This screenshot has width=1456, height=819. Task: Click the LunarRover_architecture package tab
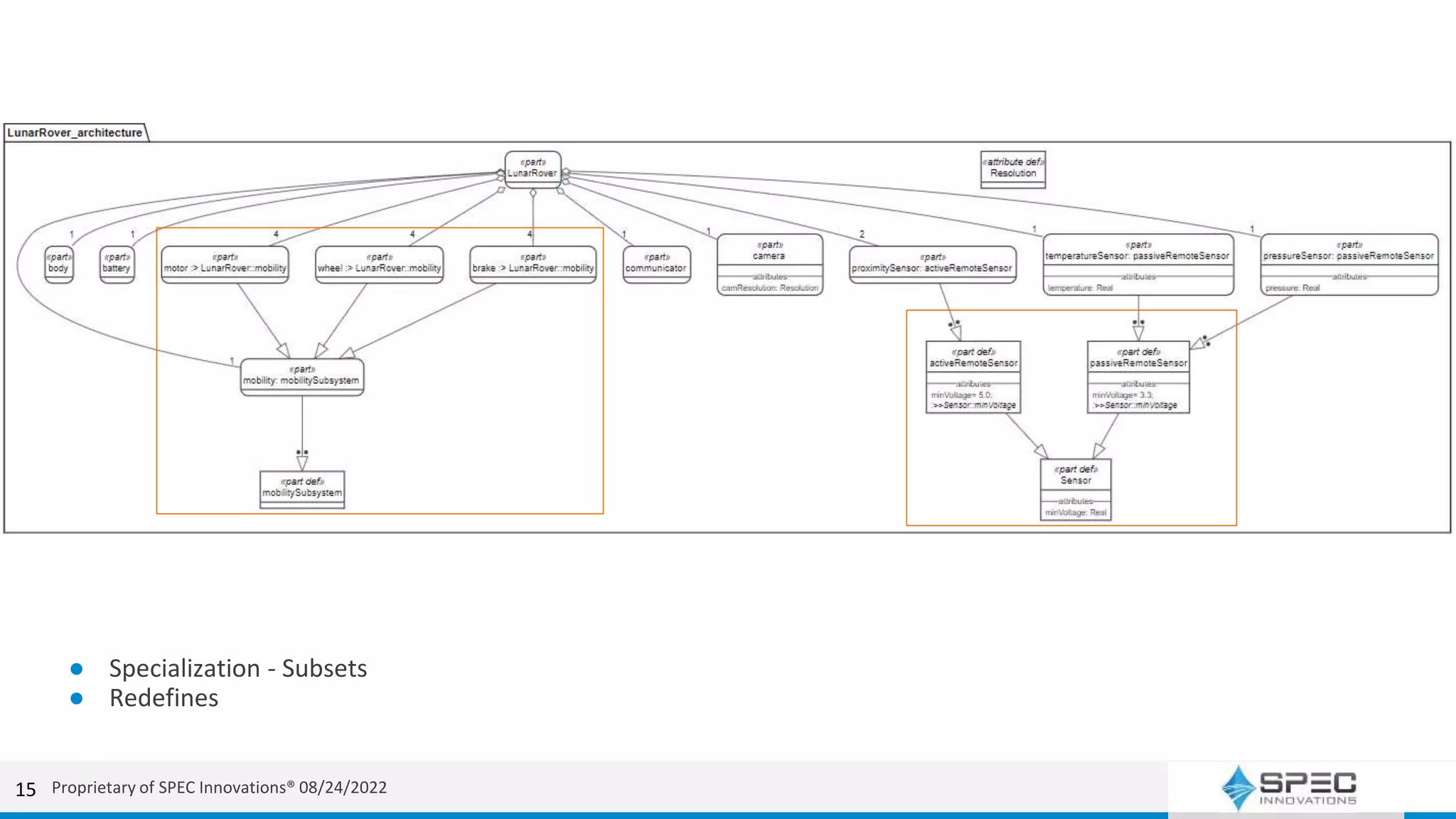click(75, 133)
